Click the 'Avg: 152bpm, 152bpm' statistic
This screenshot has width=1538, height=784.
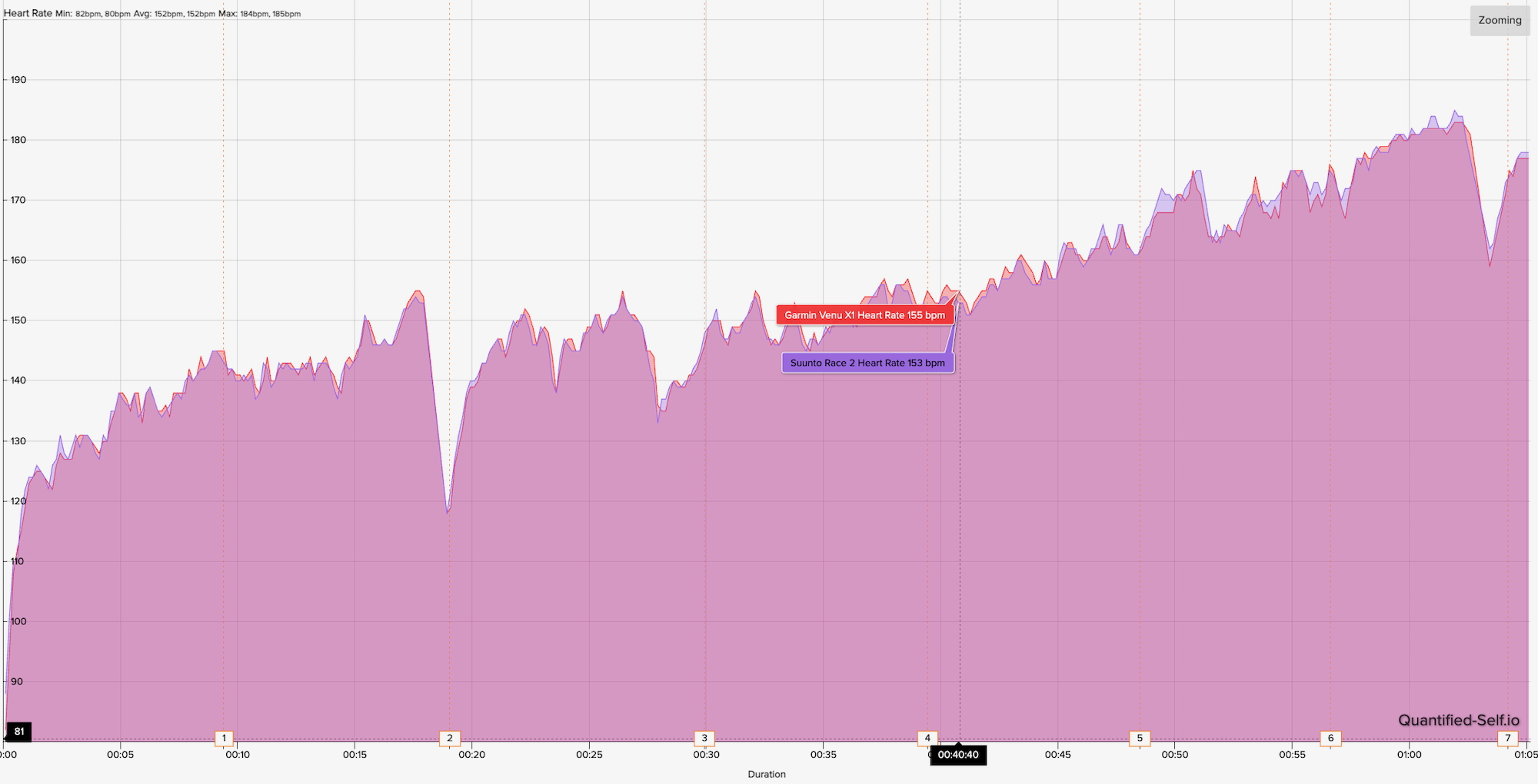coord(175,14)
